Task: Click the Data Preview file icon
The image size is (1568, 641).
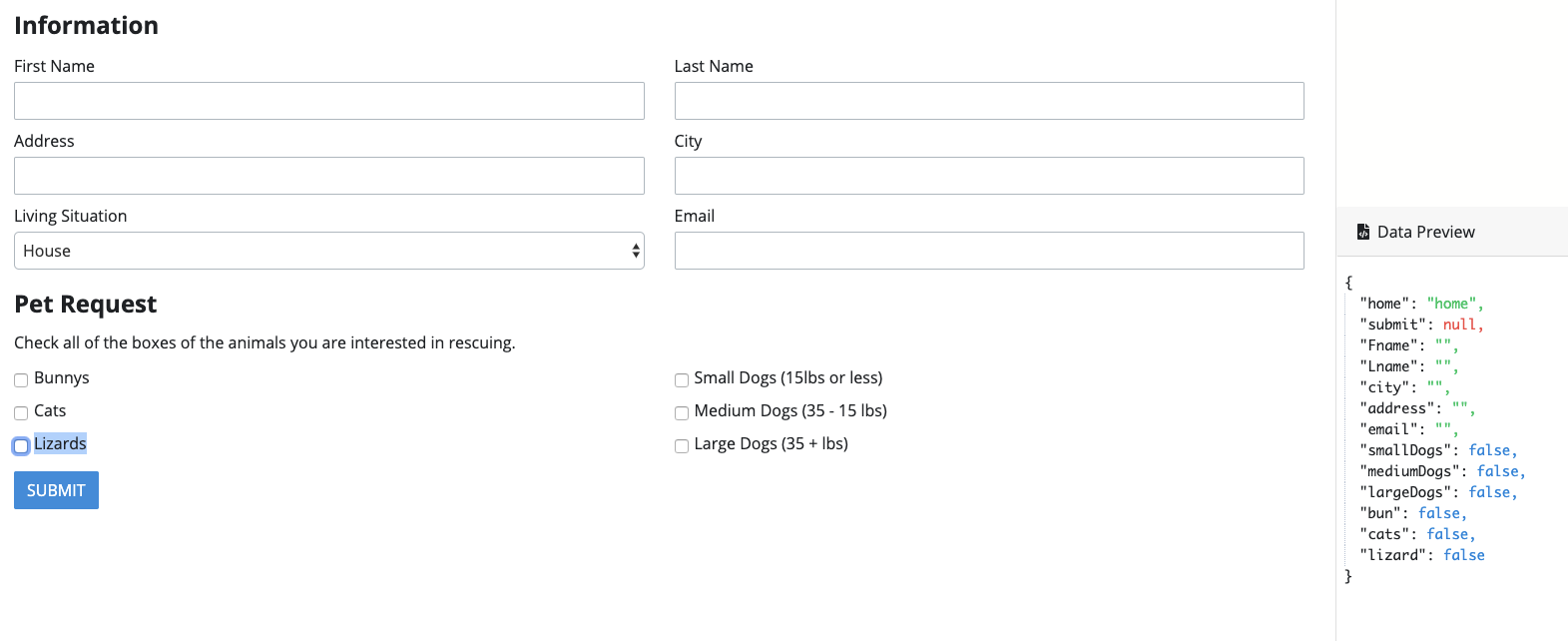Action: [1363, 231]
